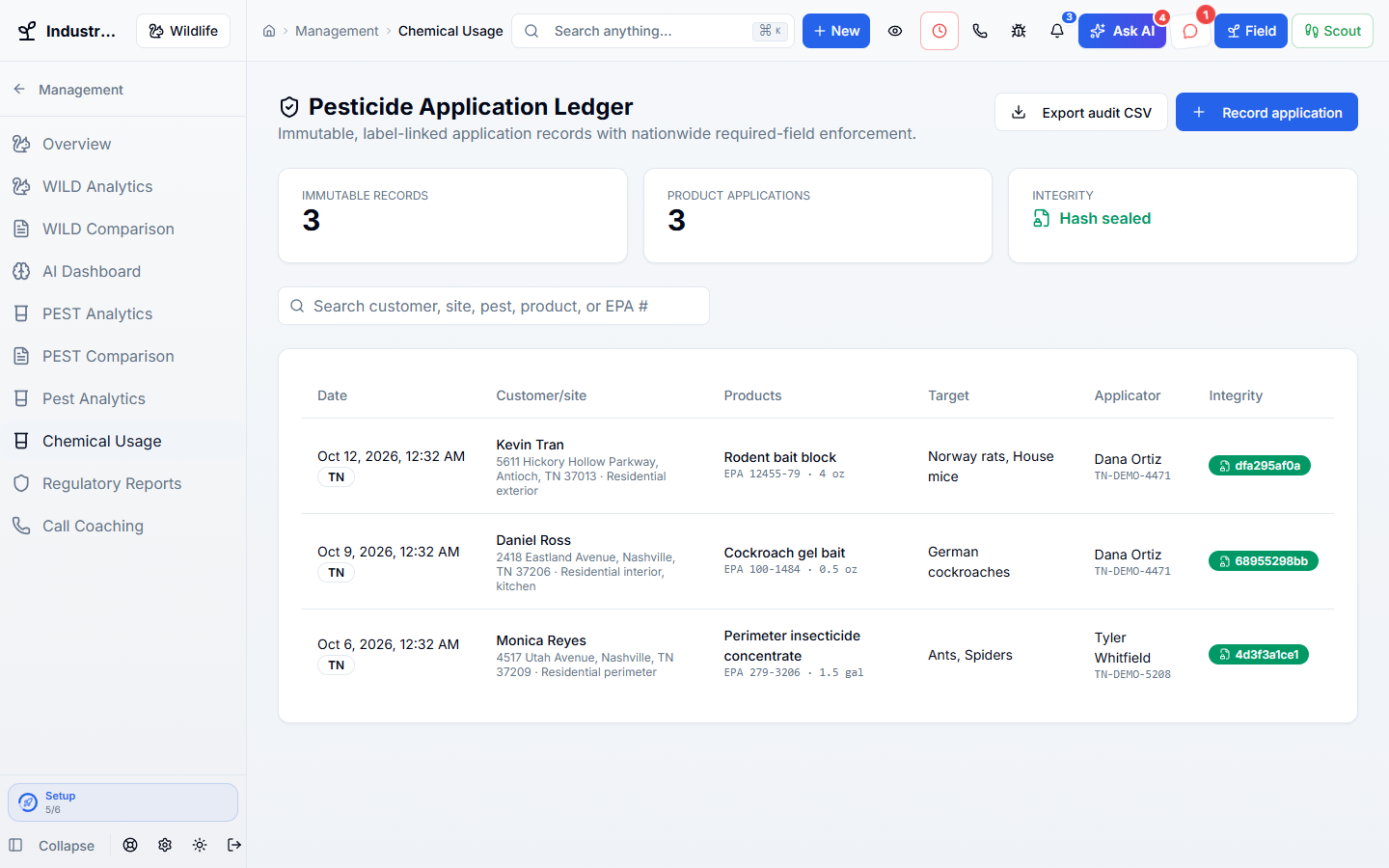Export audit CSV
The image size is (1389, 868).
click(x=1081, y=112)
